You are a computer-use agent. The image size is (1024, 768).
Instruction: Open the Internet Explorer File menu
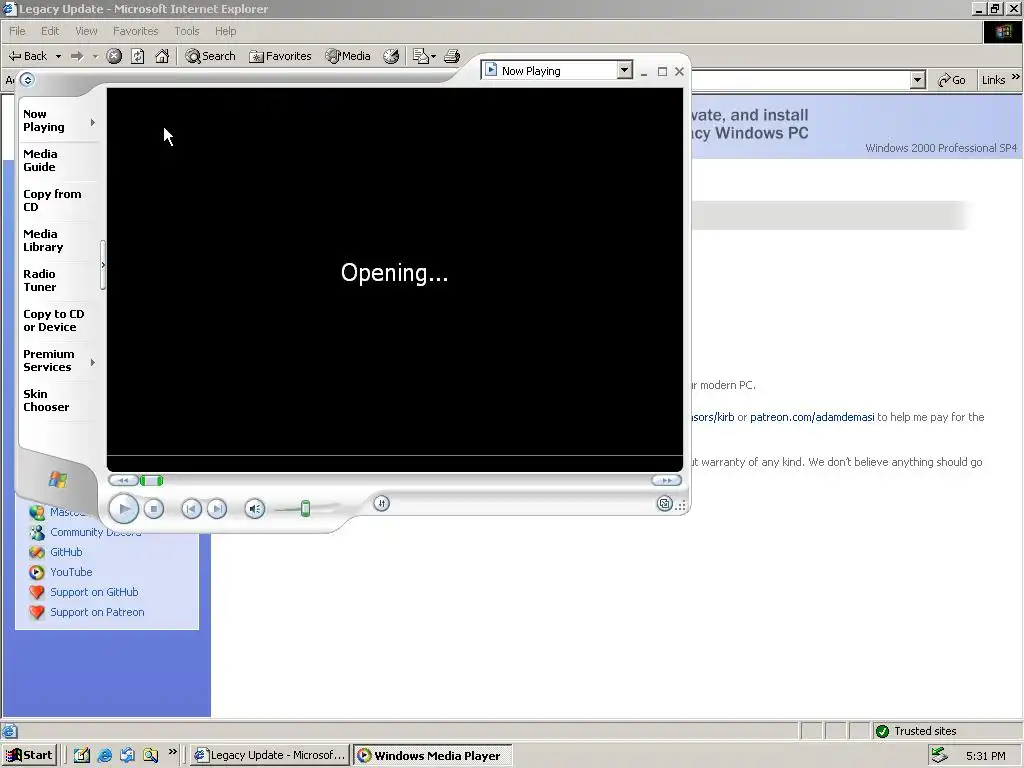tap(17, 31)
